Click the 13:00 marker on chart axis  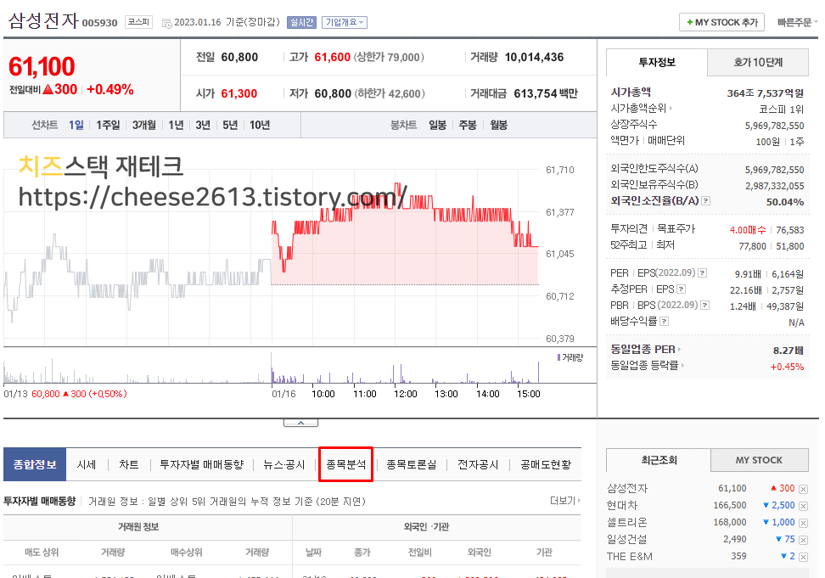tap(446, 394)
